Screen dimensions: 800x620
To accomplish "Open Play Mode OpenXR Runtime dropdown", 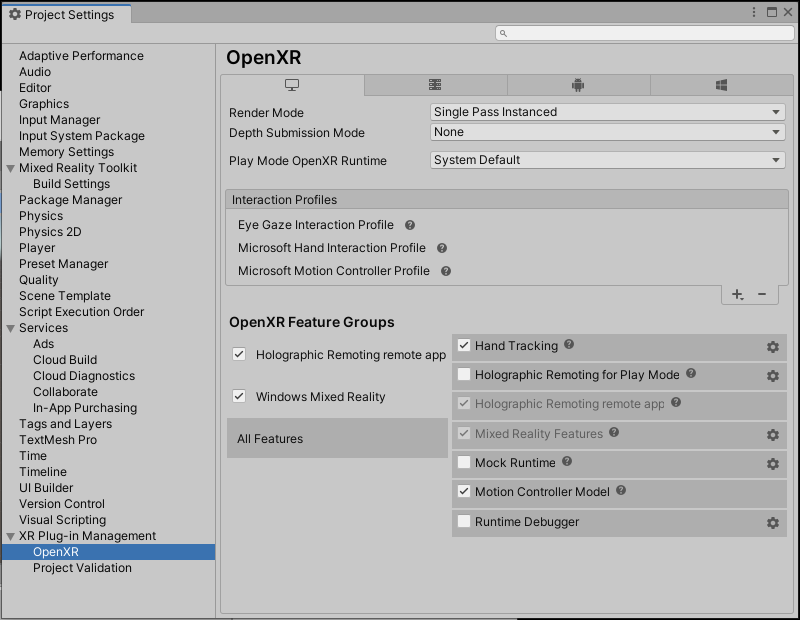I will point(607,160).
